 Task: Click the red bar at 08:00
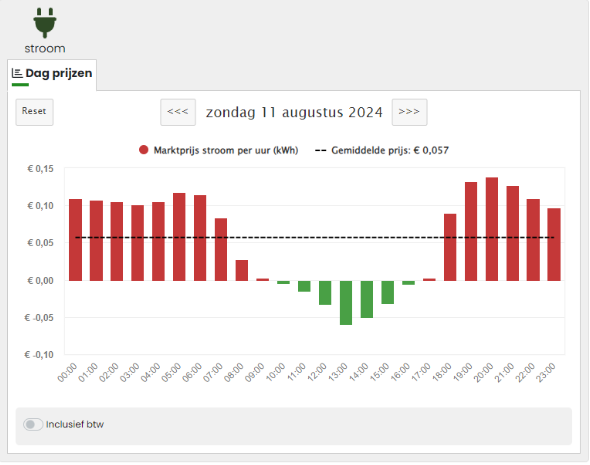[242, 270]
